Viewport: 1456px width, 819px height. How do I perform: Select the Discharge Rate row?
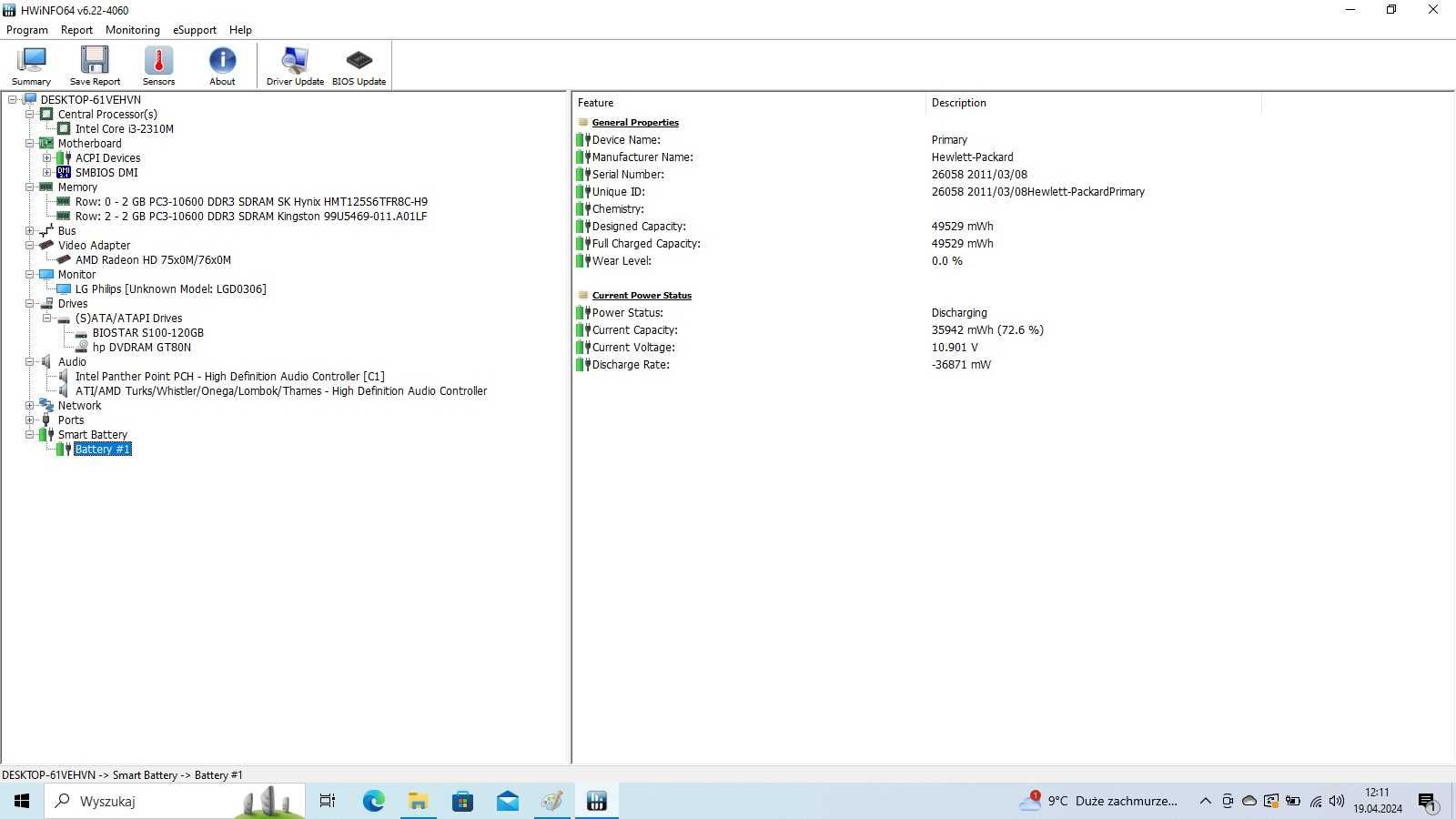coord(917,365)
